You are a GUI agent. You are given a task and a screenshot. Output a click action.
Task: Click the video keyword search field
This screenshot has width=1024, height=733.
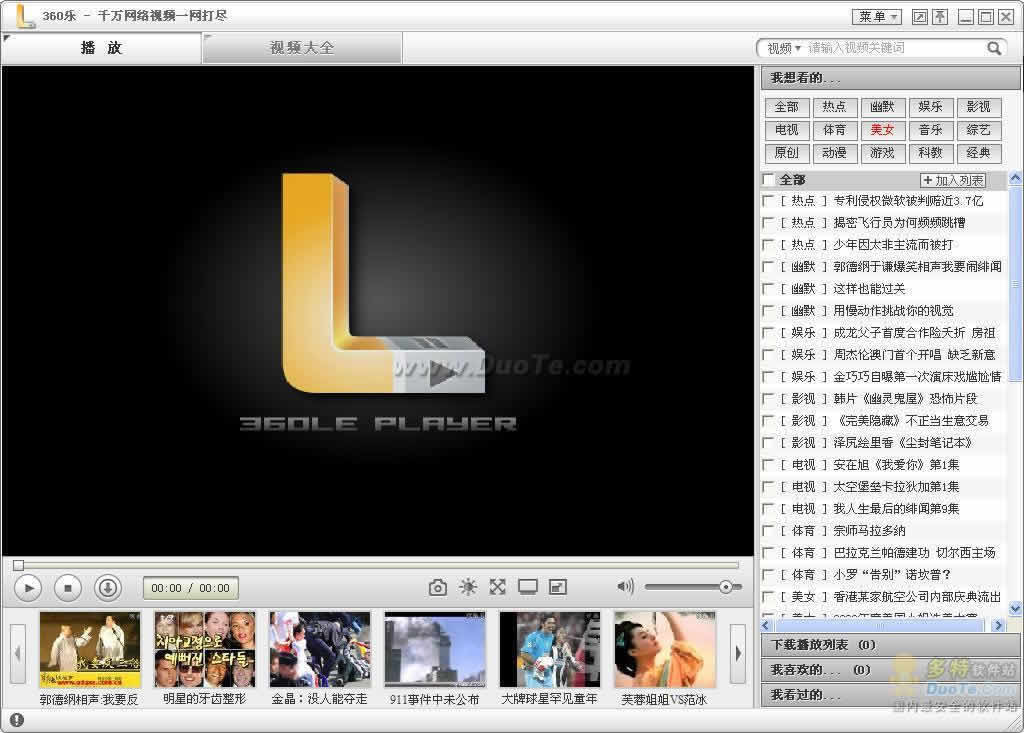[895, 48]
